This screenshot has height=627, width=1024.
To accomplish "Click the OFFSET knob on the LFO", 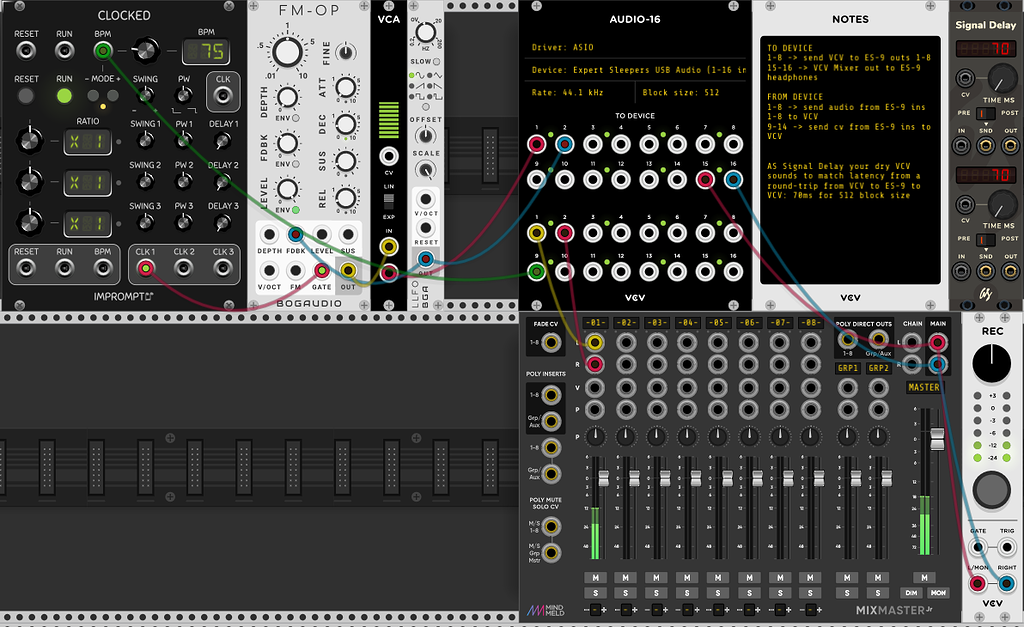I will tap(425, 135).
